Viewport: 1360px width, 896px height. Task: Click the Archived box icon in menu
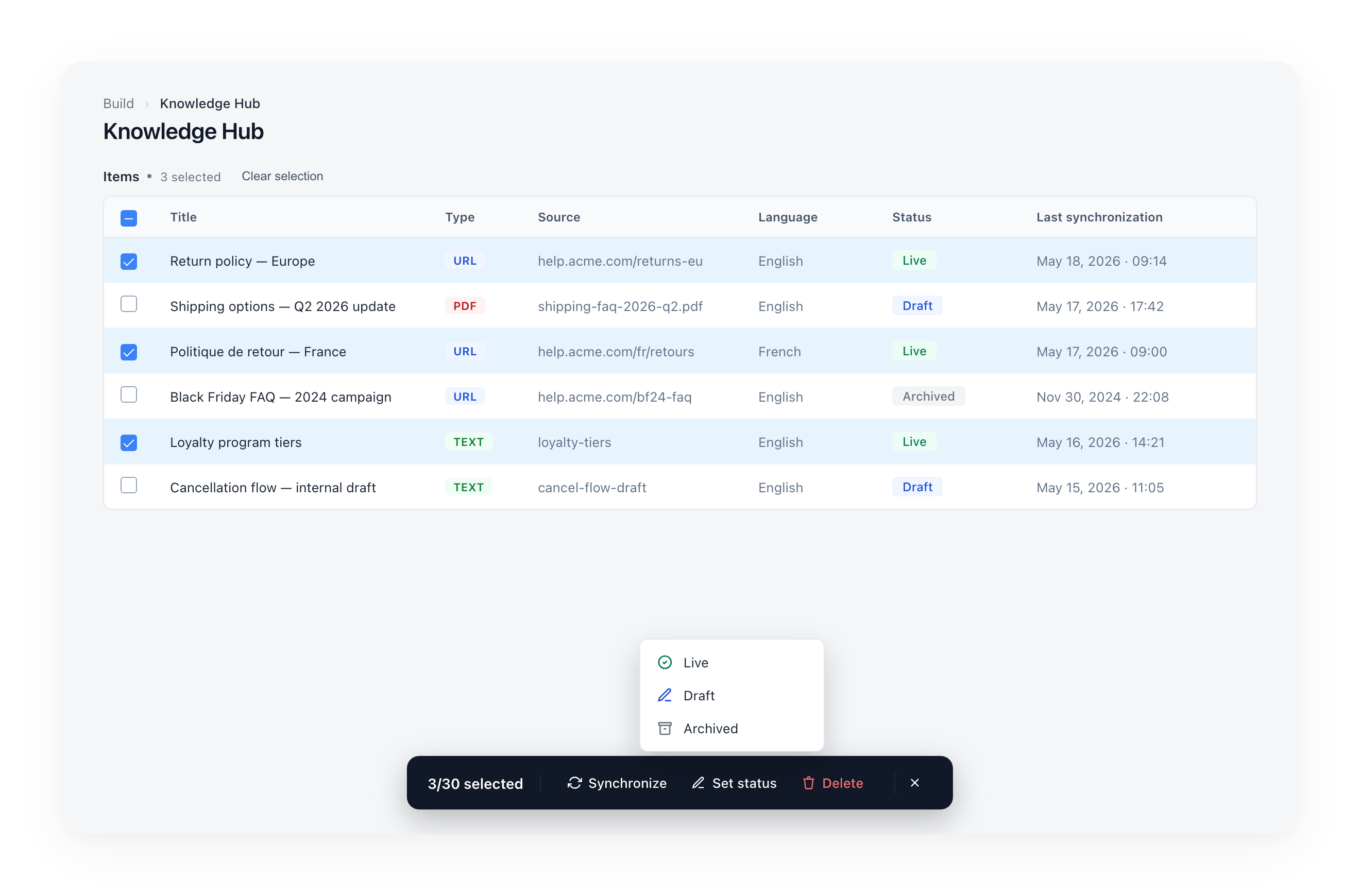664,728
